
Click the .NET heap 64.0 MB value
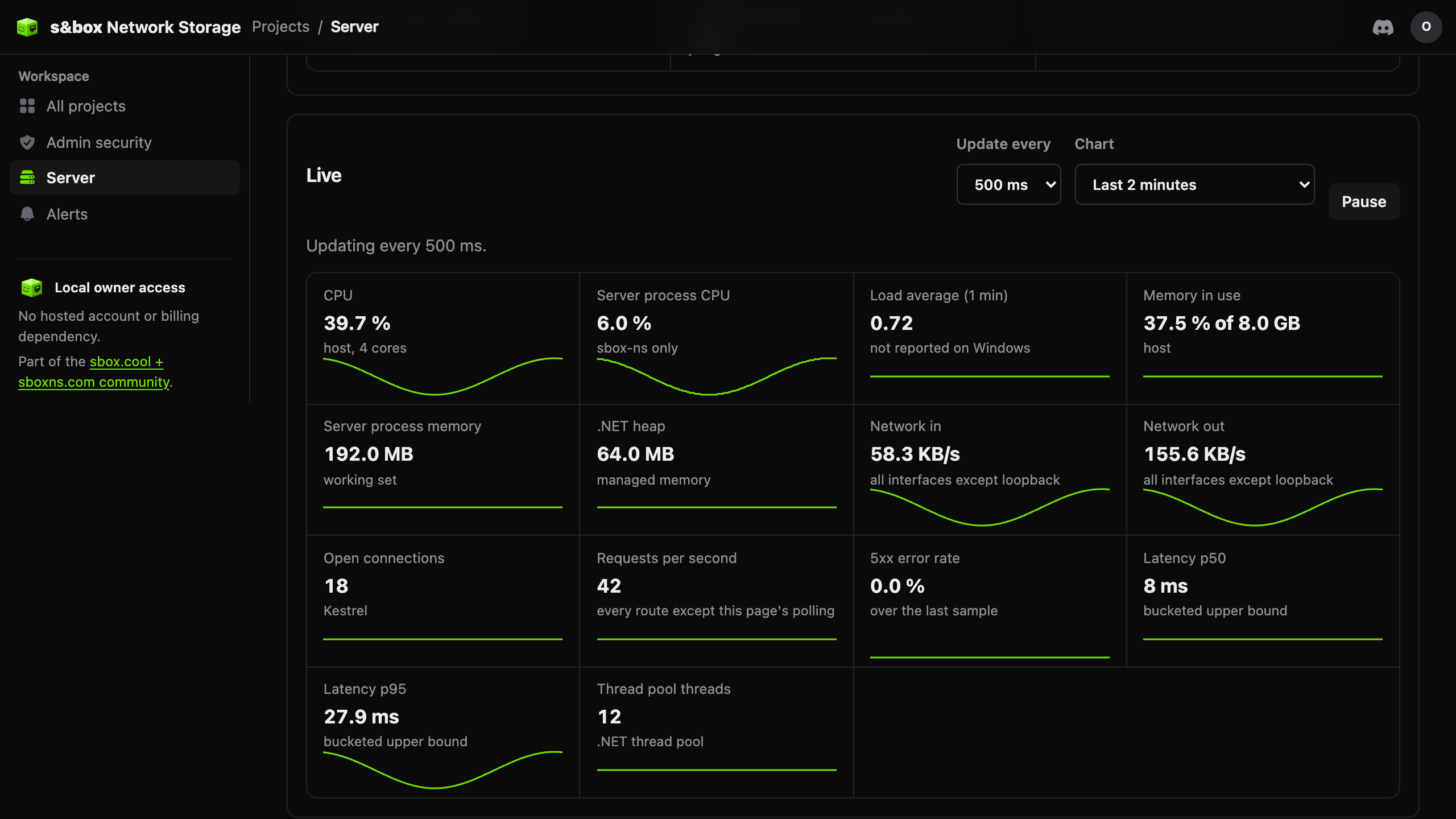click(x=635, y=454)
